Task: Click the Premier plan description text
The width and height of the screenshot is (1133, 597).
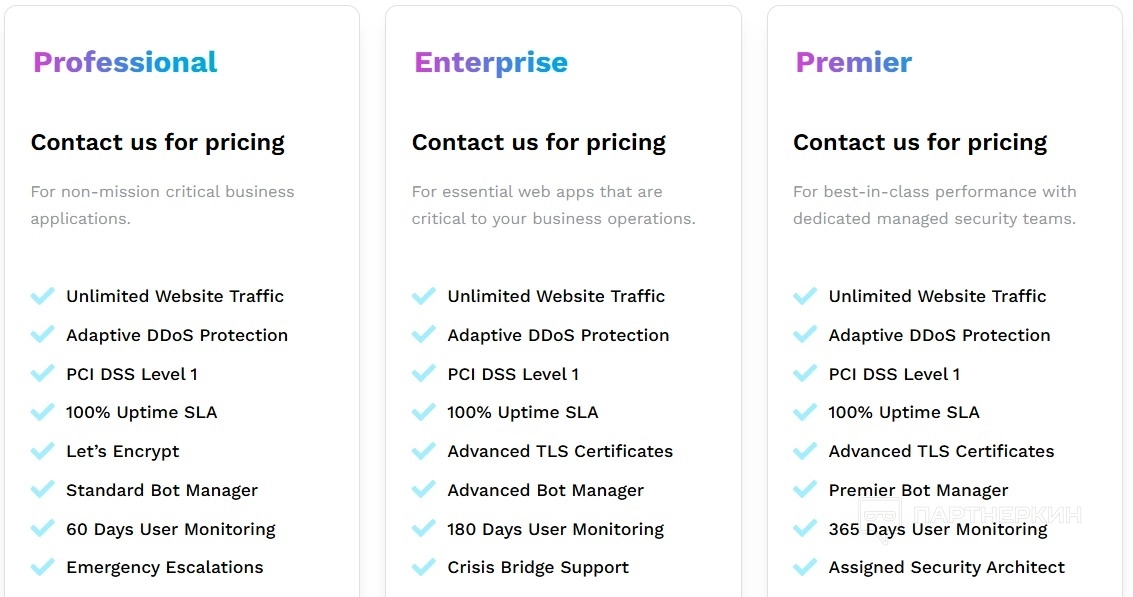Action: click(934, 205)
